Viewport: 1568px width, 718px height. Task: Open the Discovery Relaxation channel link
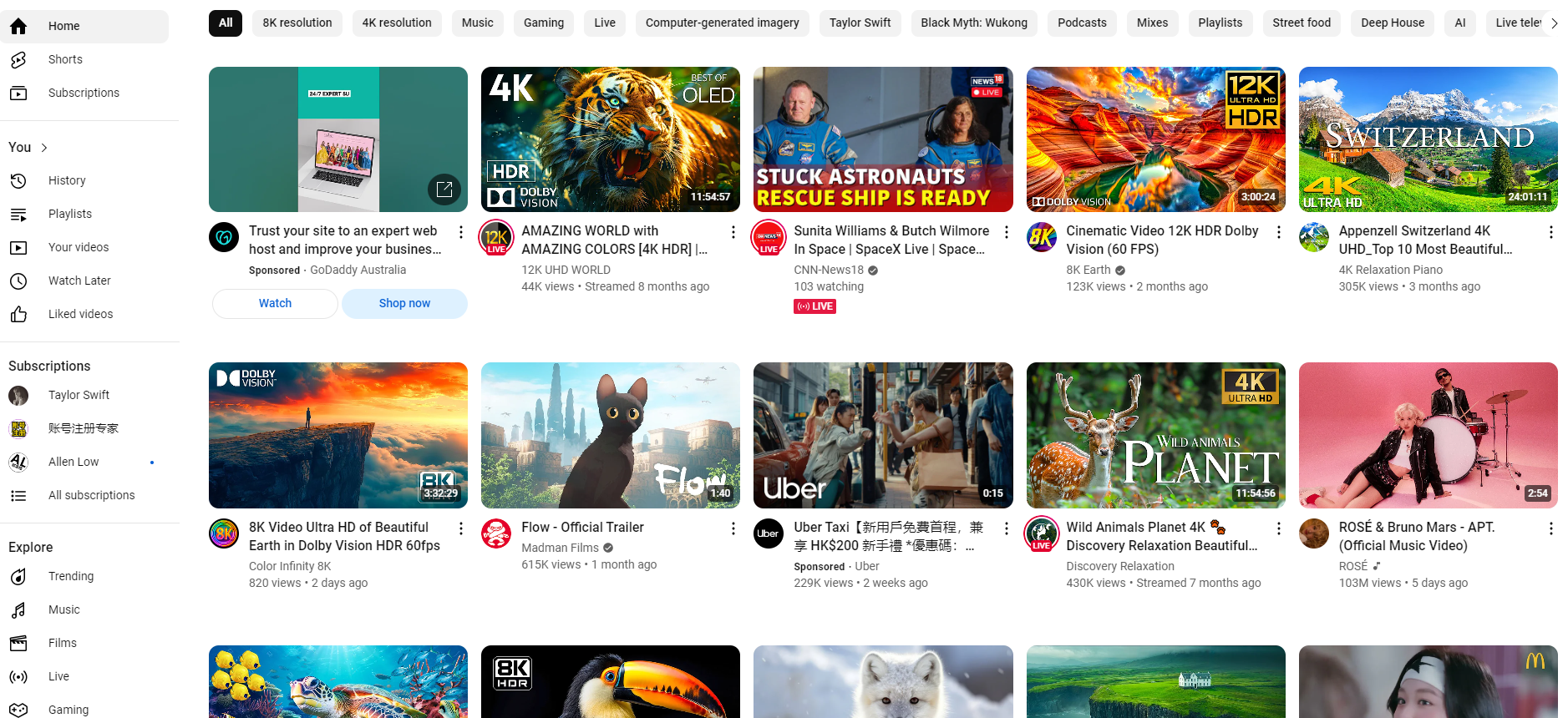(1120, 567)
